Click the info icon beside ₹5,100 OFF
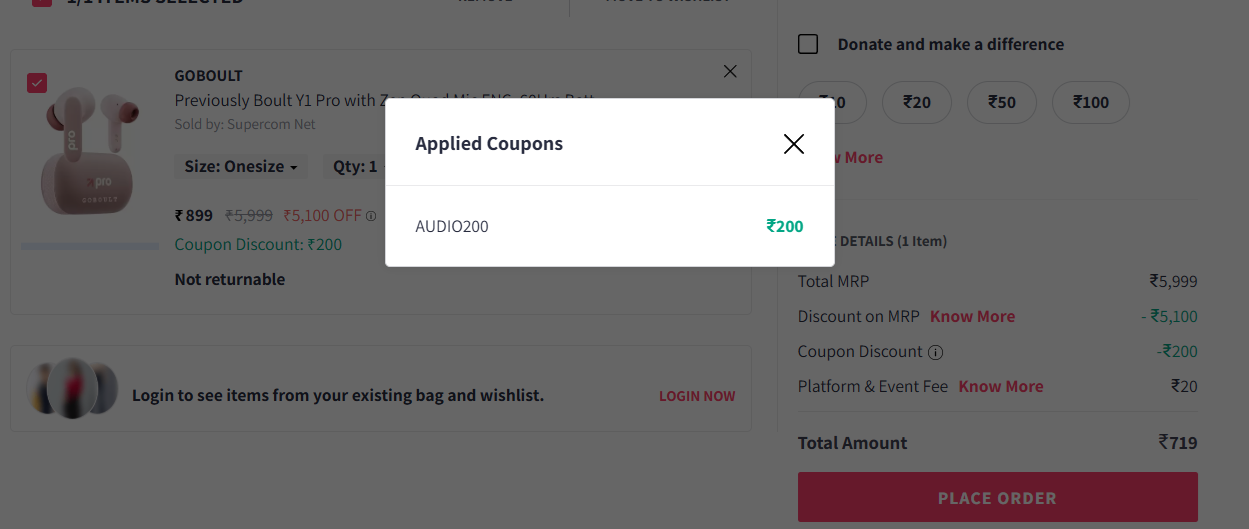The height and width of the screenshot is (529, 1249). (x=371, y=215)
